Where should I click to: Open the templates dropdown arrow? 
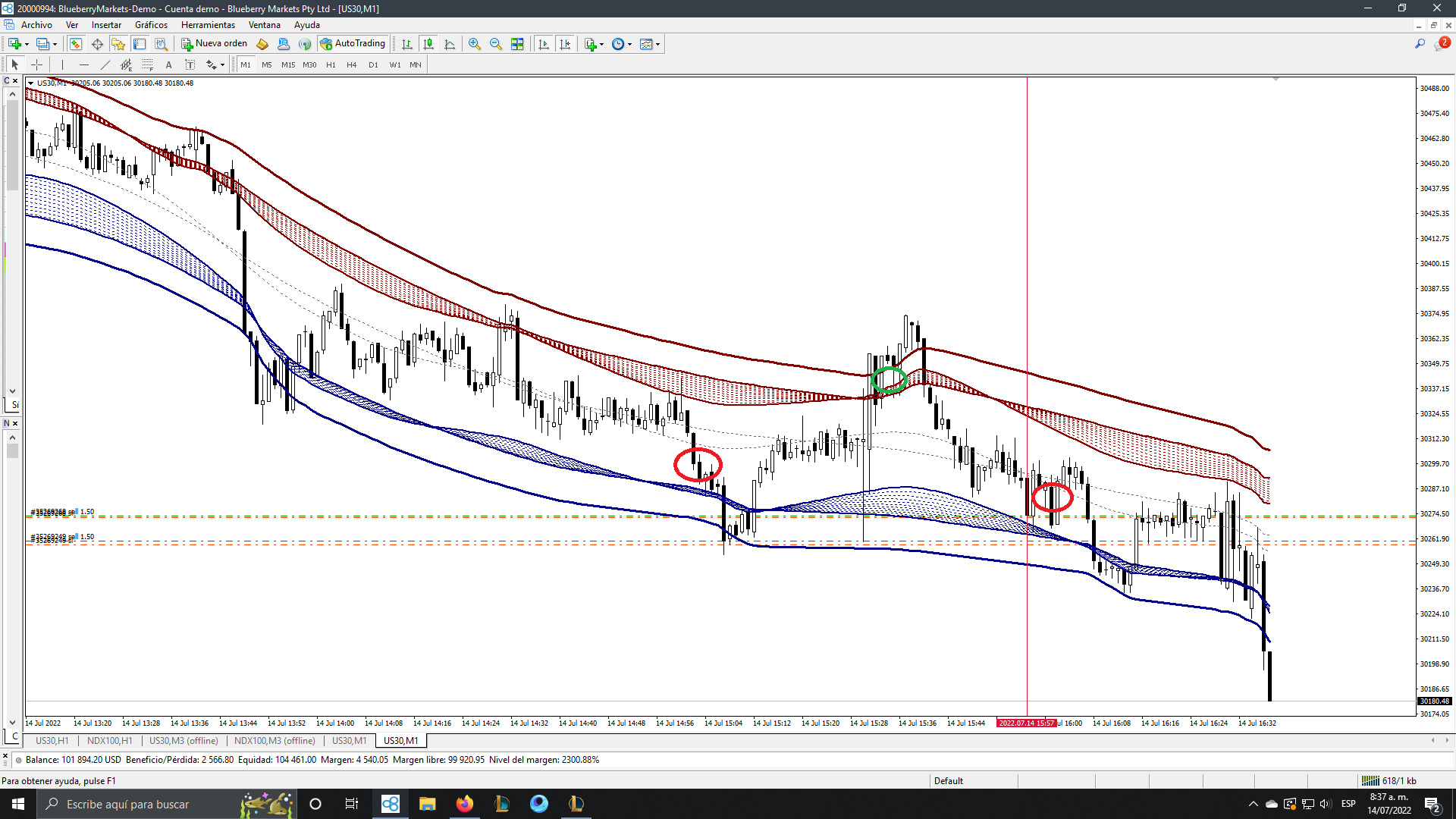pos(657,44)
